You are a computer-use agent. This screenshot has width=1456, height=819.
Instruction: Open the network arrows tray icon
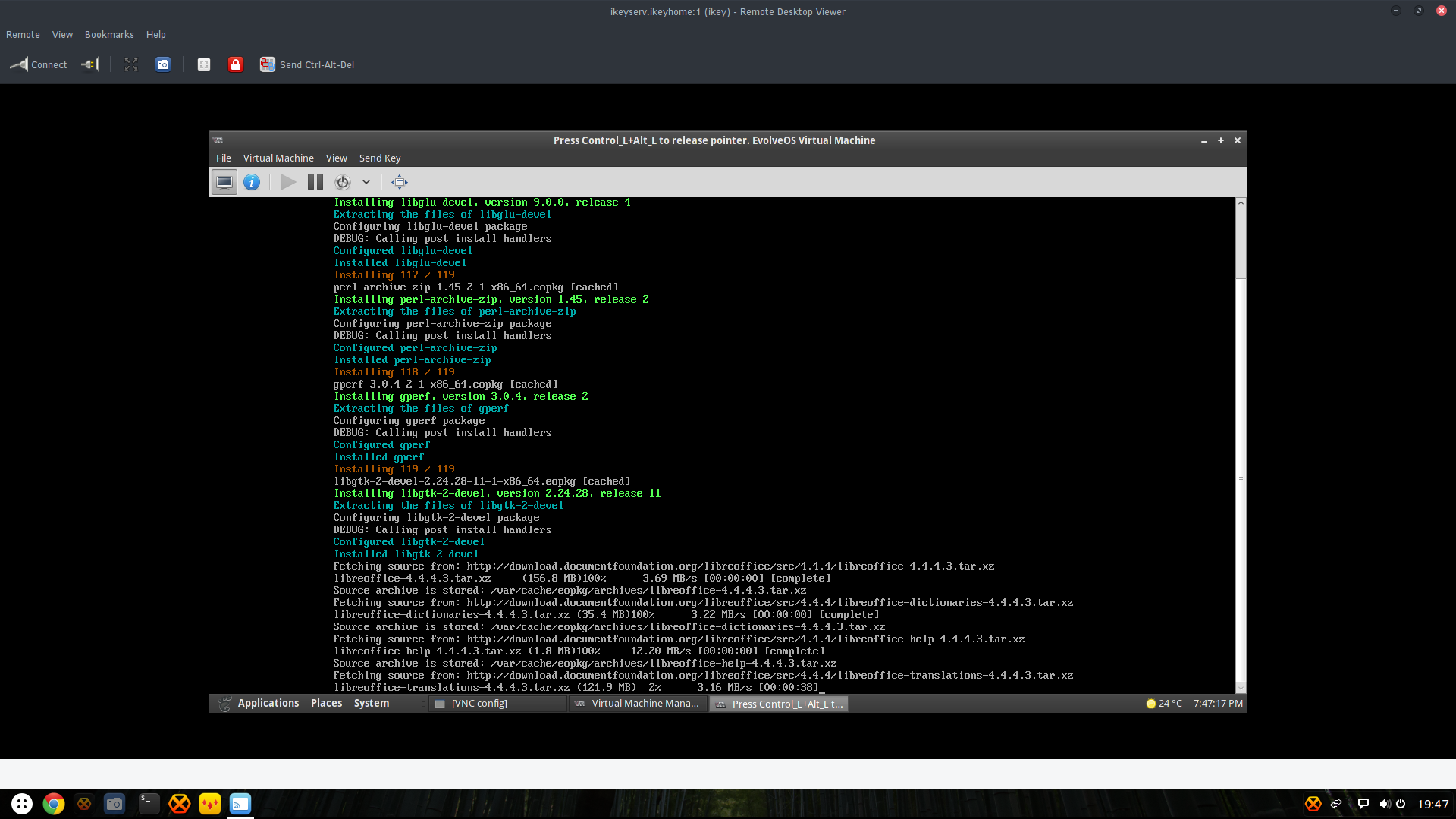click(x=1337, y=804)
